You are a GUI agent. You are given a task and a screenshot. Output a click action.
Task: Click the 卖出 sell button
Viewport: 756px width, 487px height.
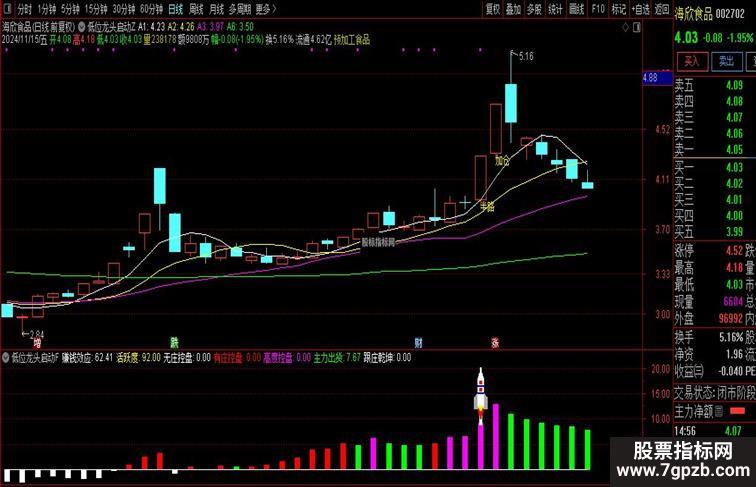click(727, 61)
